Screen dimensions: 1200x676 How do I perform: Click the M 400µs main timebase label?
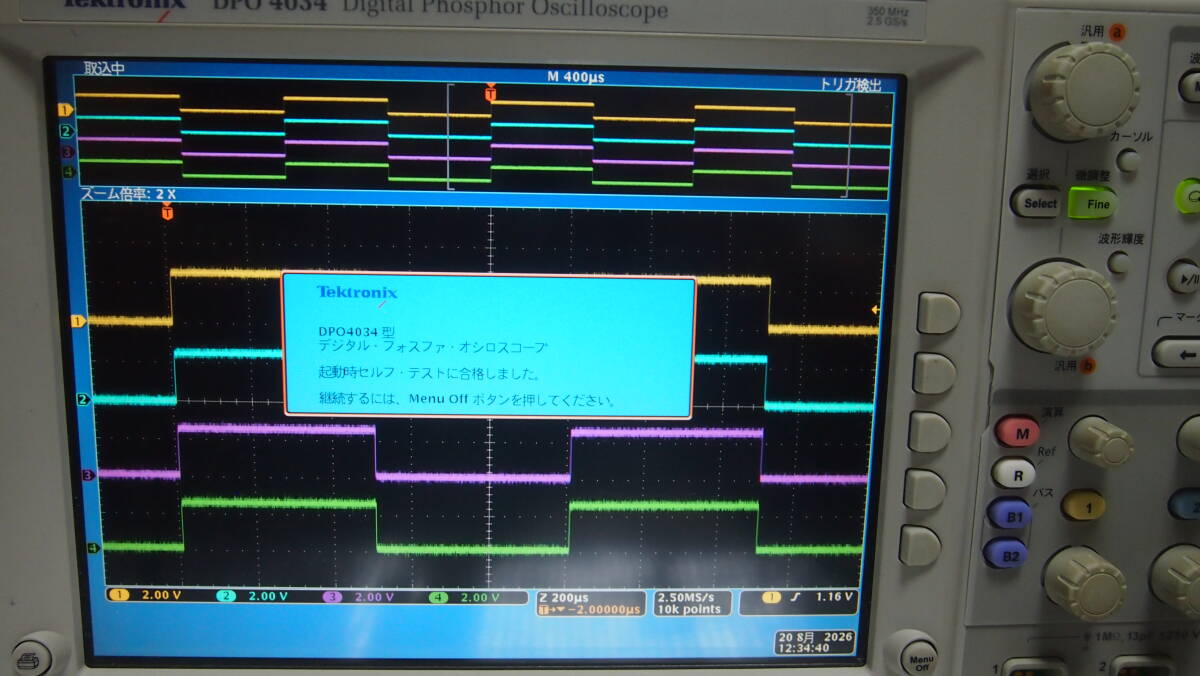[x=576, y=76]
